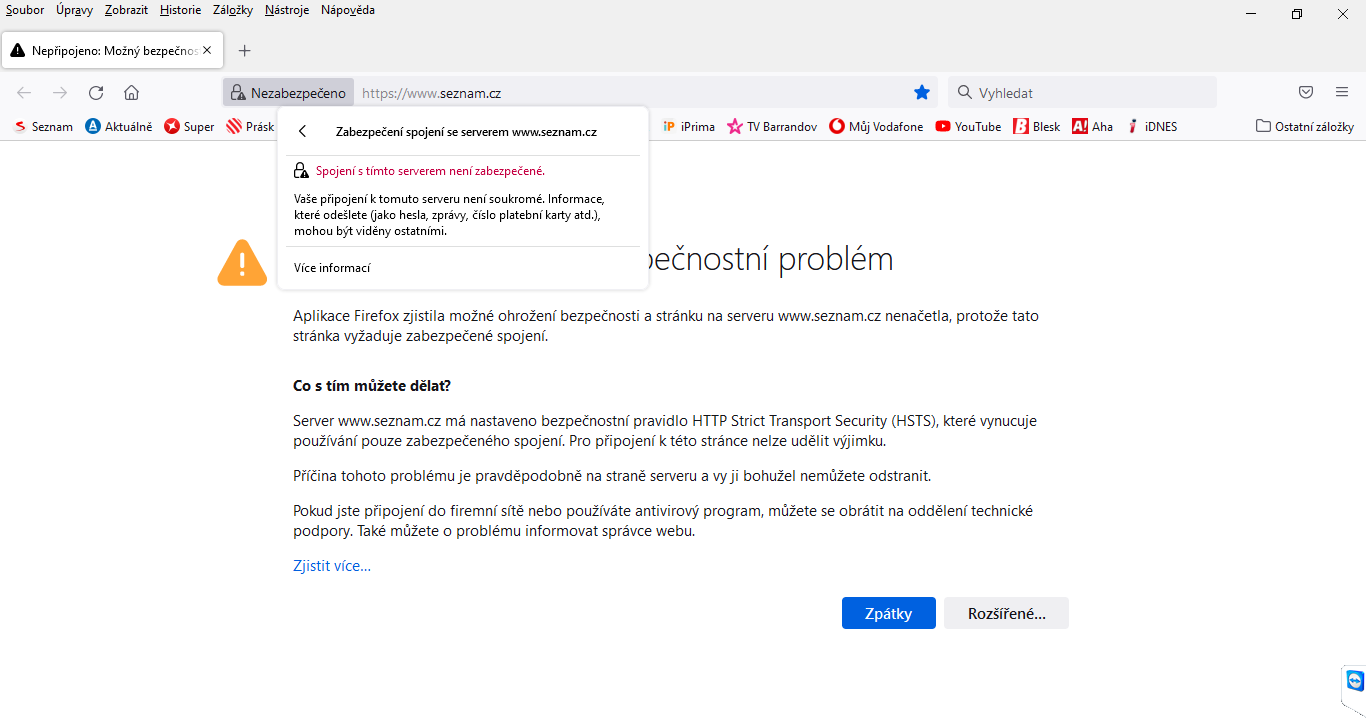1366x728 pixels.
Task: Open the Pocket save icon
Action: click(1306, 93)
